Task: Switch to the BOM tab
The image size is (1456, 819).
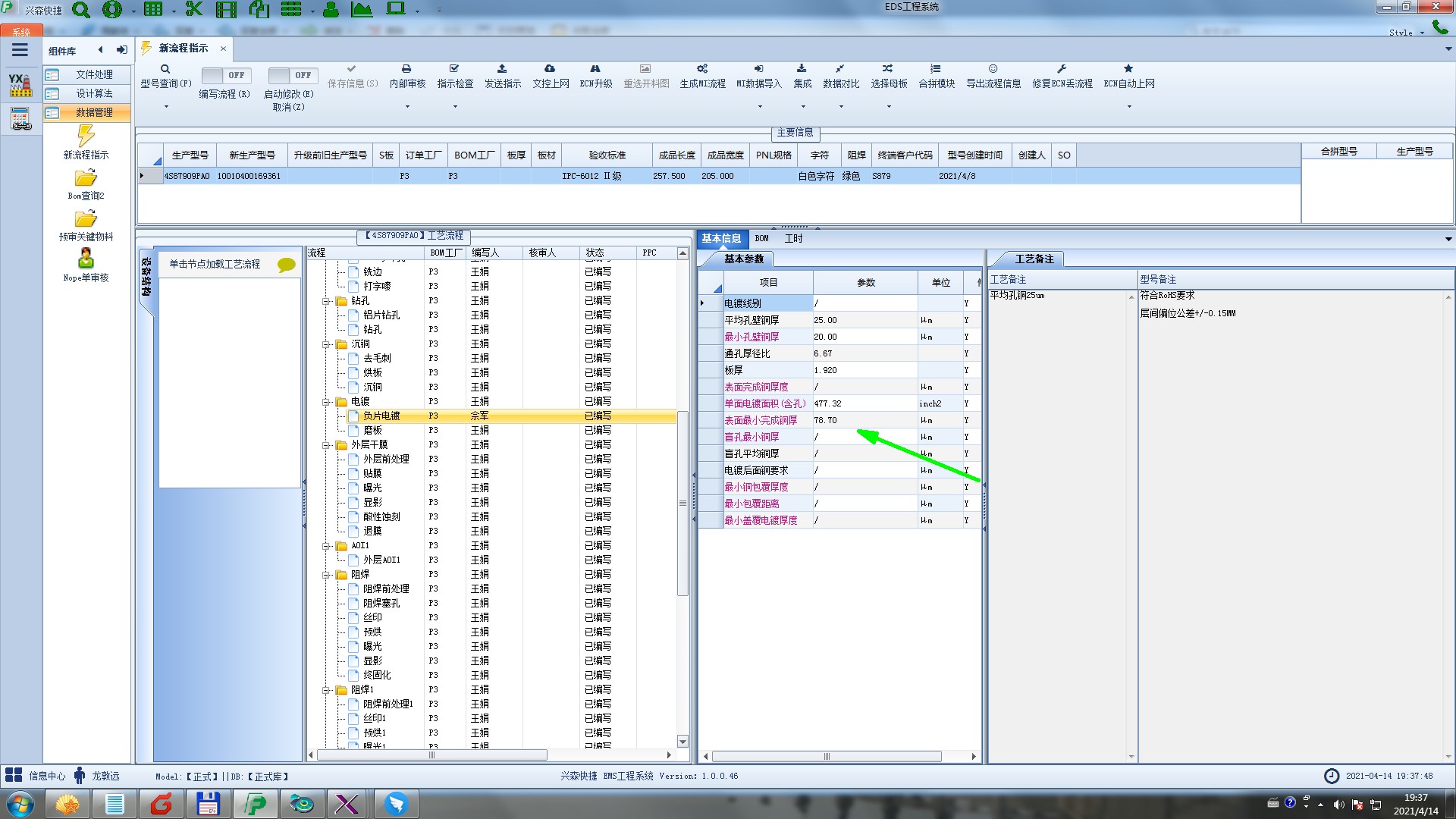Action: pyautogui.click(x=761, y=238)
